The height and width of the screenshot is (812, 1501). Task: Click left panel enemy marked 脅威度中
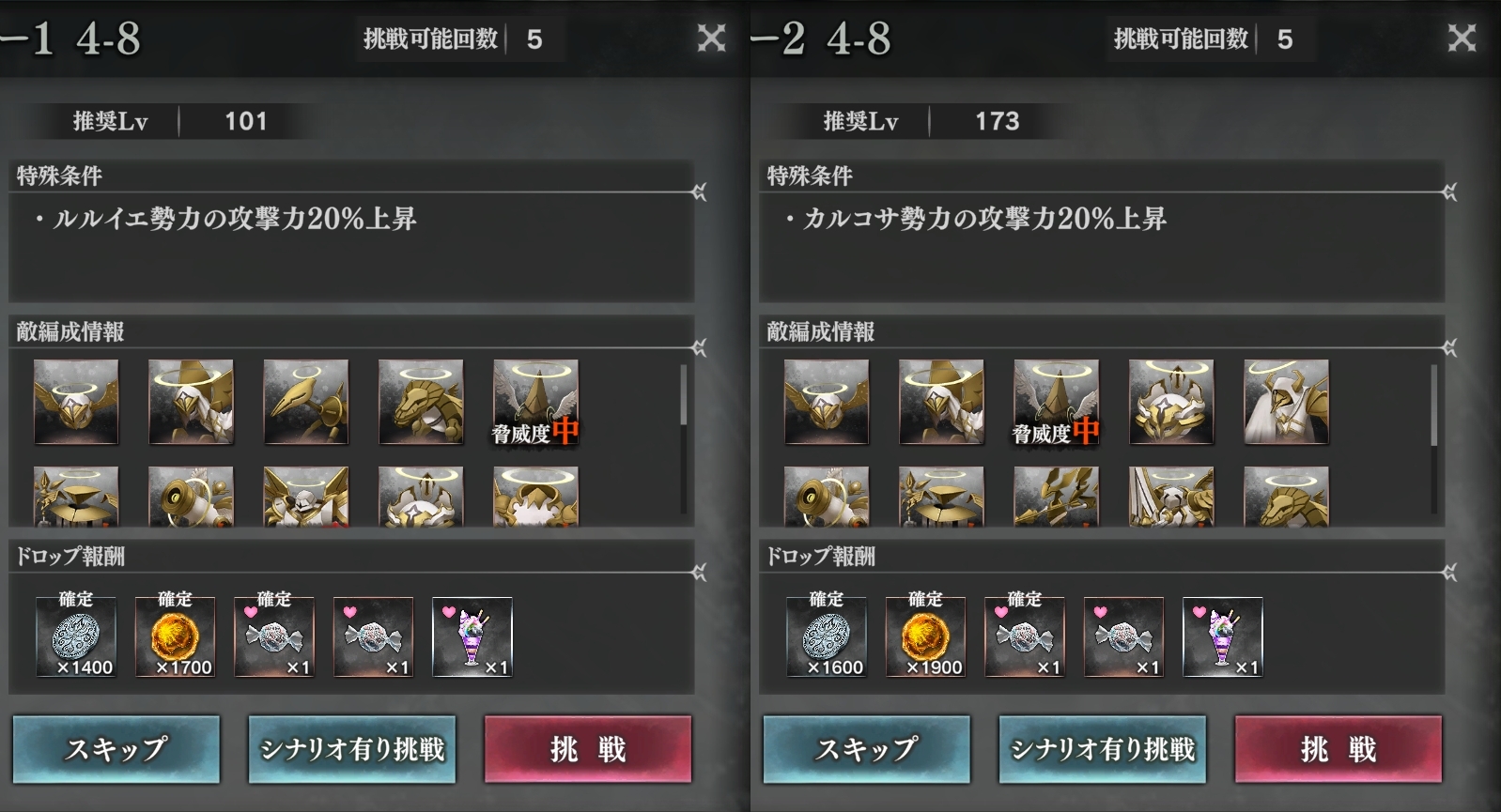point(535,402)
